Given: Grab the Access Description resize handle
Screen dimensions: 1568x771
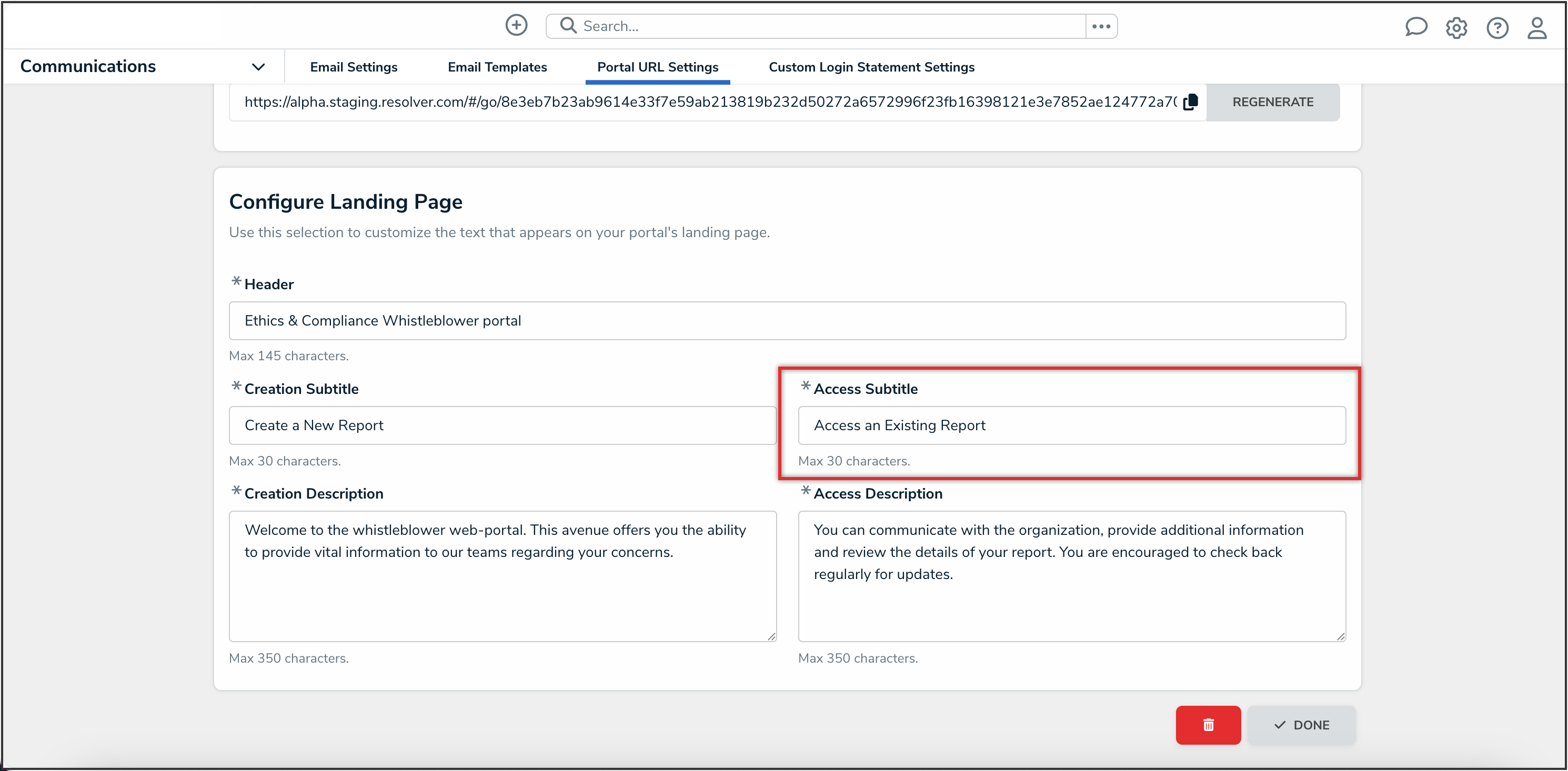Looking at the screenshot, I should click(x=1340, y=636).
